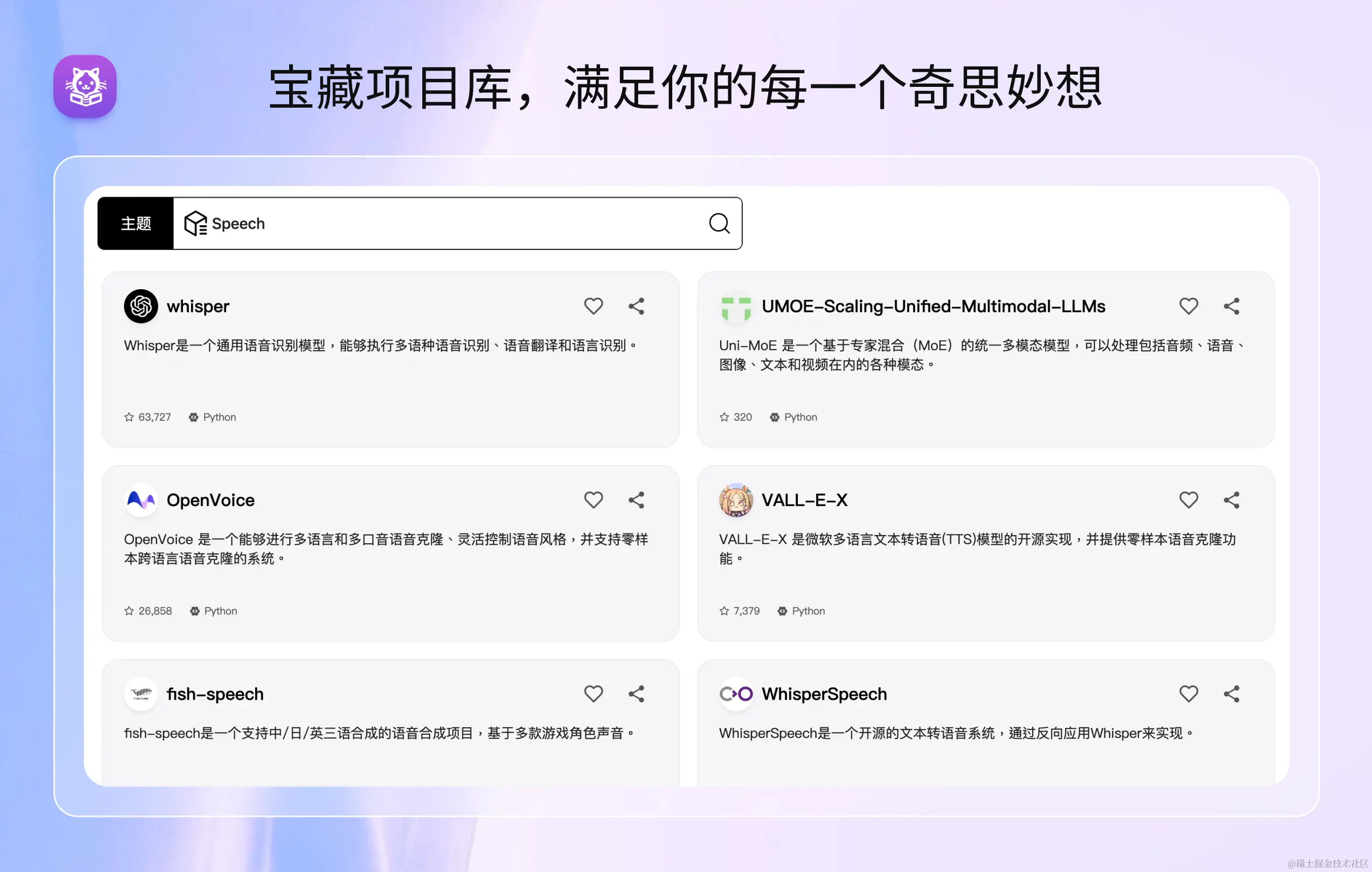Click the 7,379 star count on VALL-E-X
The image size is (1372, 872).
point(746,611)
